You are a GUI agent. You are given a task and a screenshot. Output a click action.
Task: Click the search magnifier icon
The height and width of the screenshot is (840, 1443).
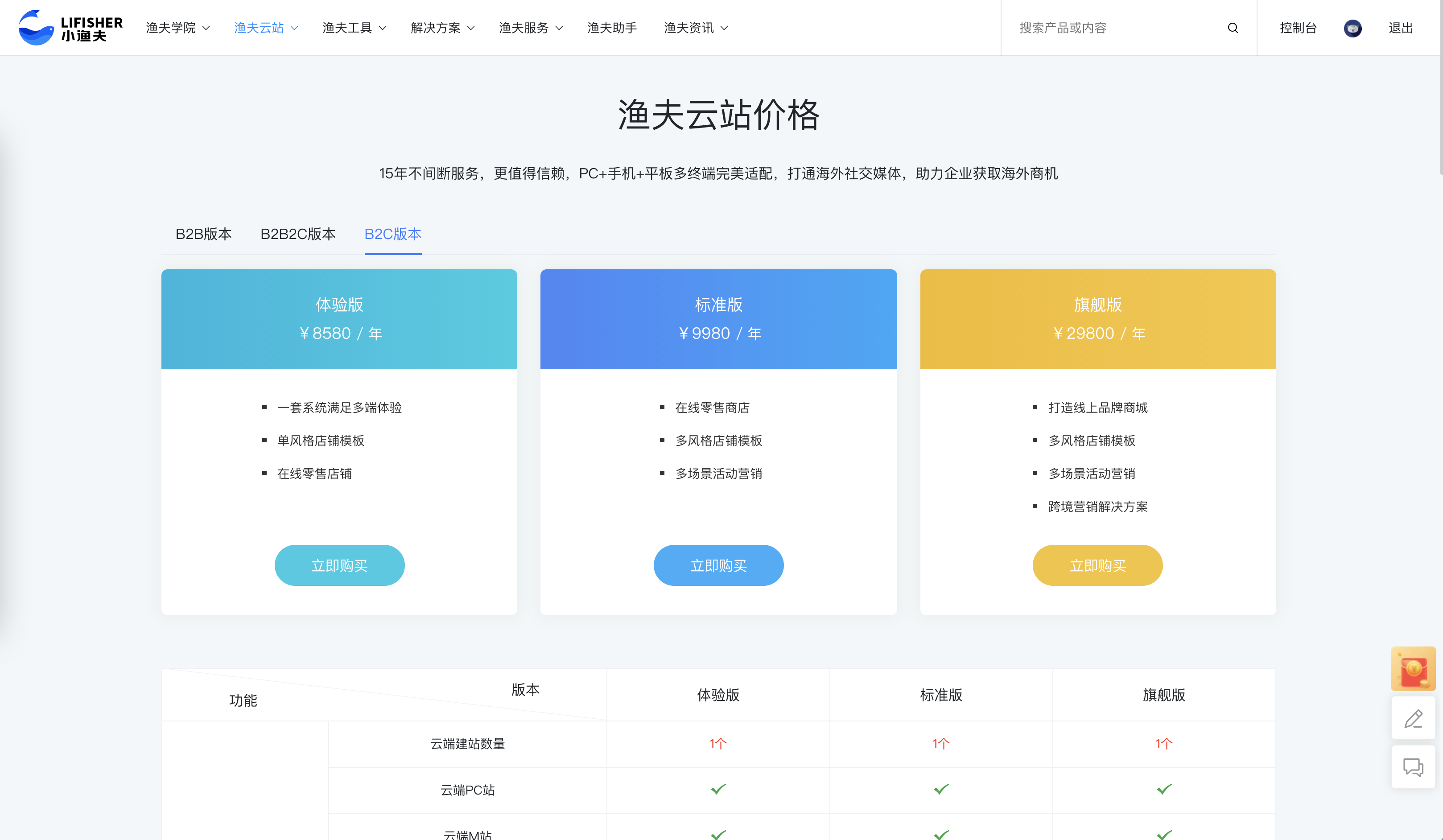click(1232, 28)
